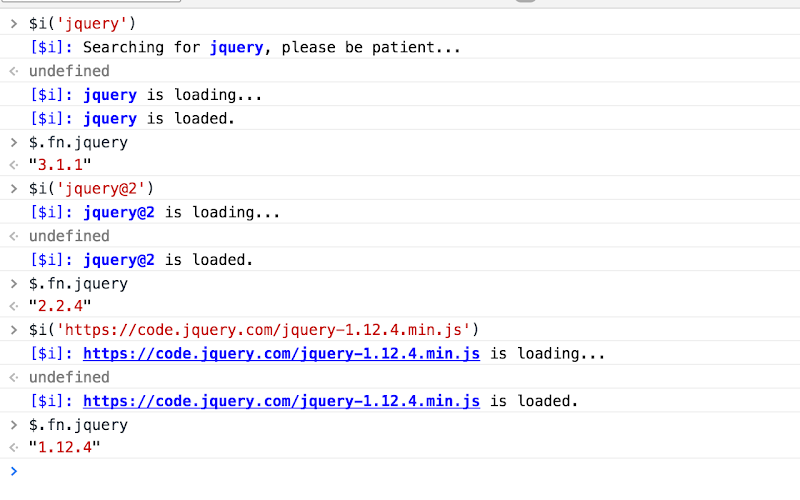This screenshot has width=800, height=500.
Task: Click the "jquery@2 is loaded." log line
Action: coord(141,260)
